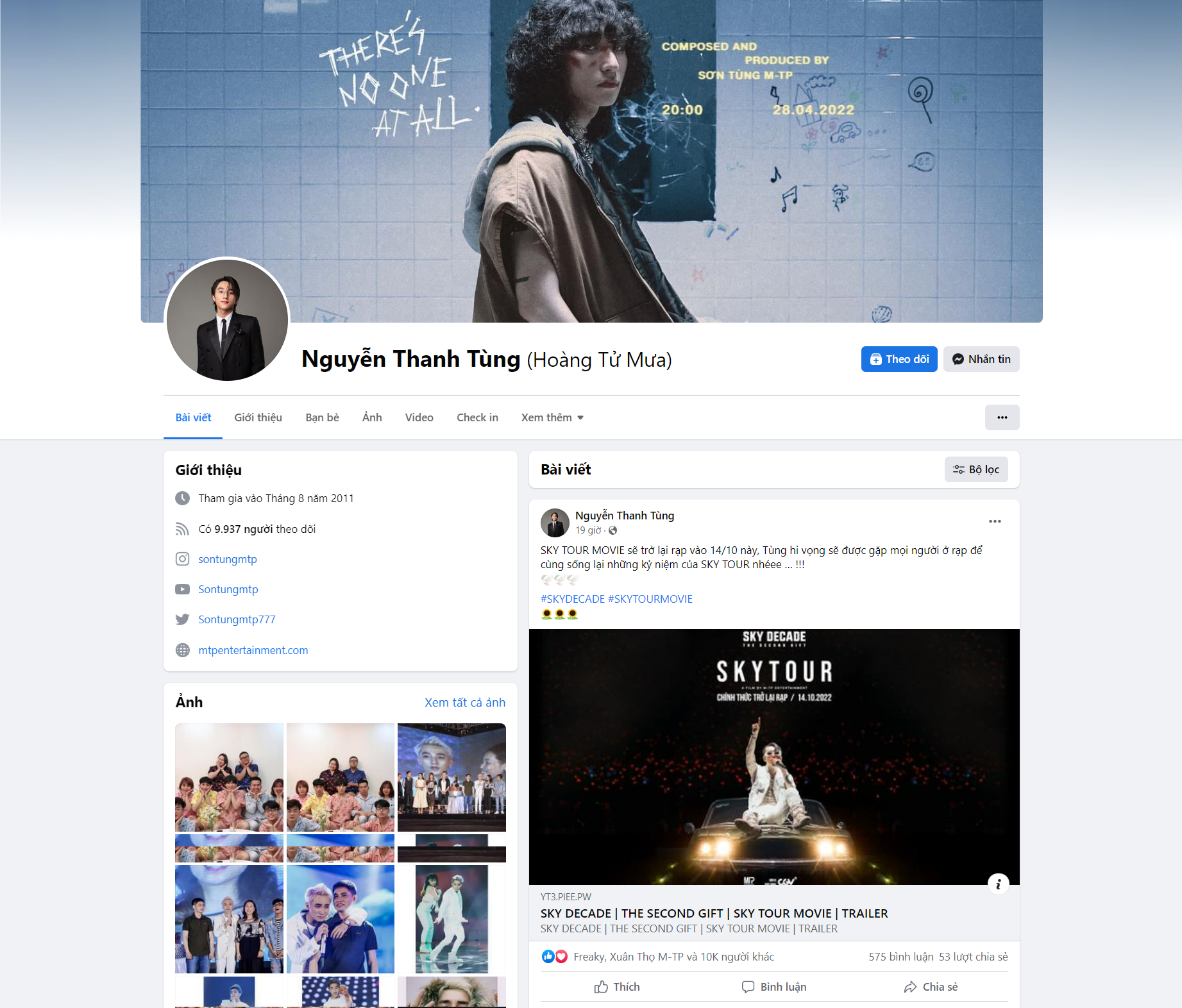This screenshot has width=1182, height=1008.
Task: Click the 19 giờ post timestamp
Action: click(588, 530)
